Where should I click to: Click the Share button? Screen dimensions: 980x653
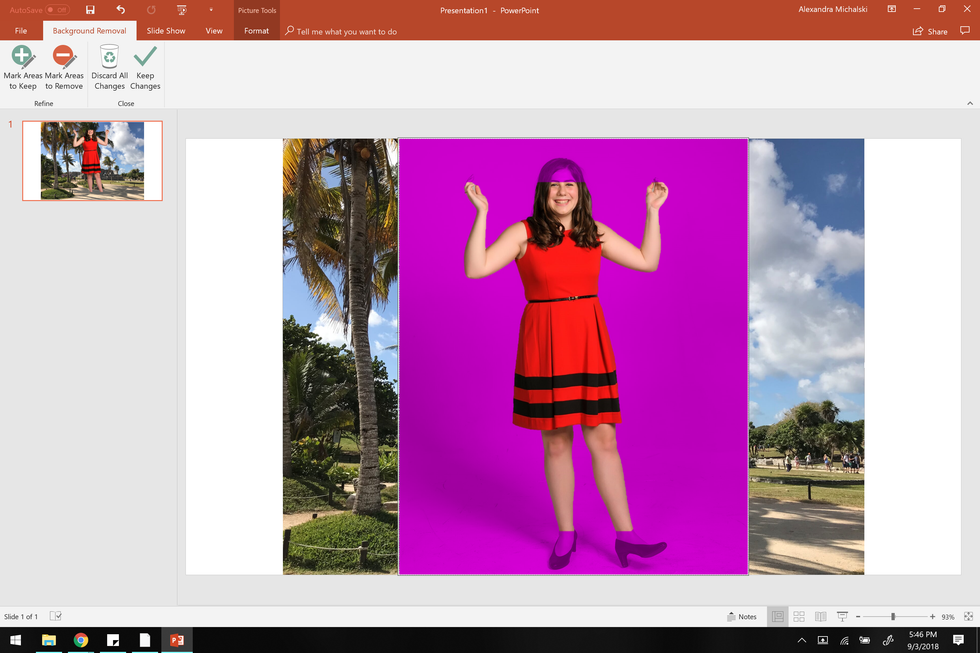(930, 31)
